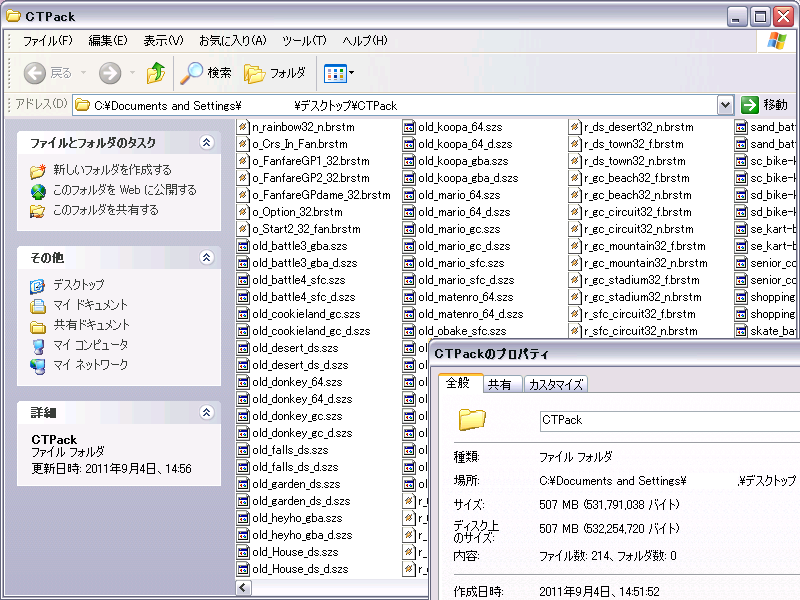This screenshot has height=600, width=800.
Task: Open the Forward button history dropdown arrow
Action: click(132, 73)
